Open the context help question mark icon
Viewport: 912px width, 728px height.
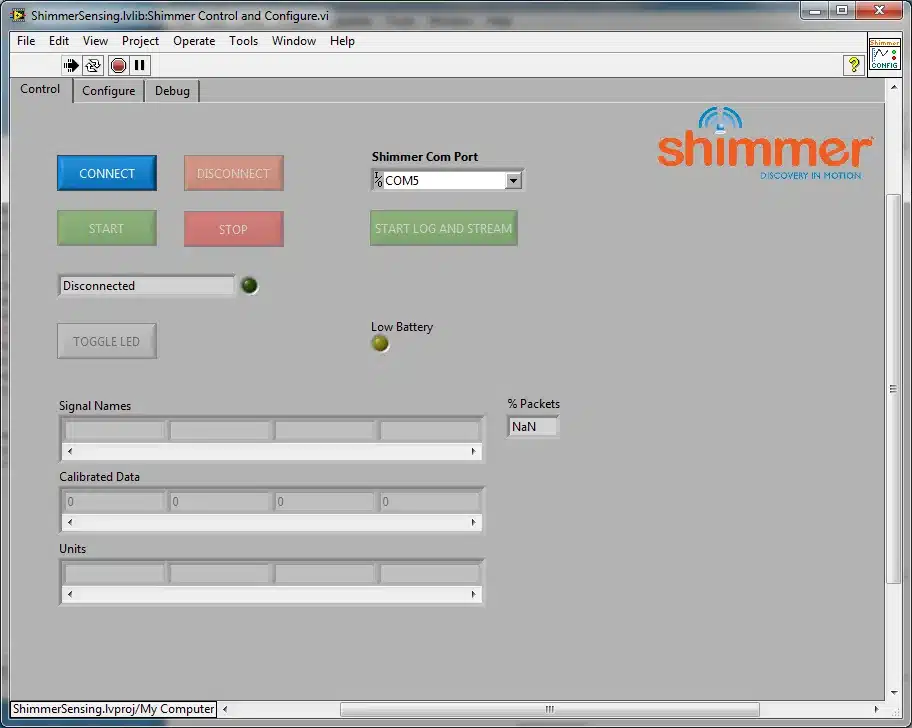(853, 65)
